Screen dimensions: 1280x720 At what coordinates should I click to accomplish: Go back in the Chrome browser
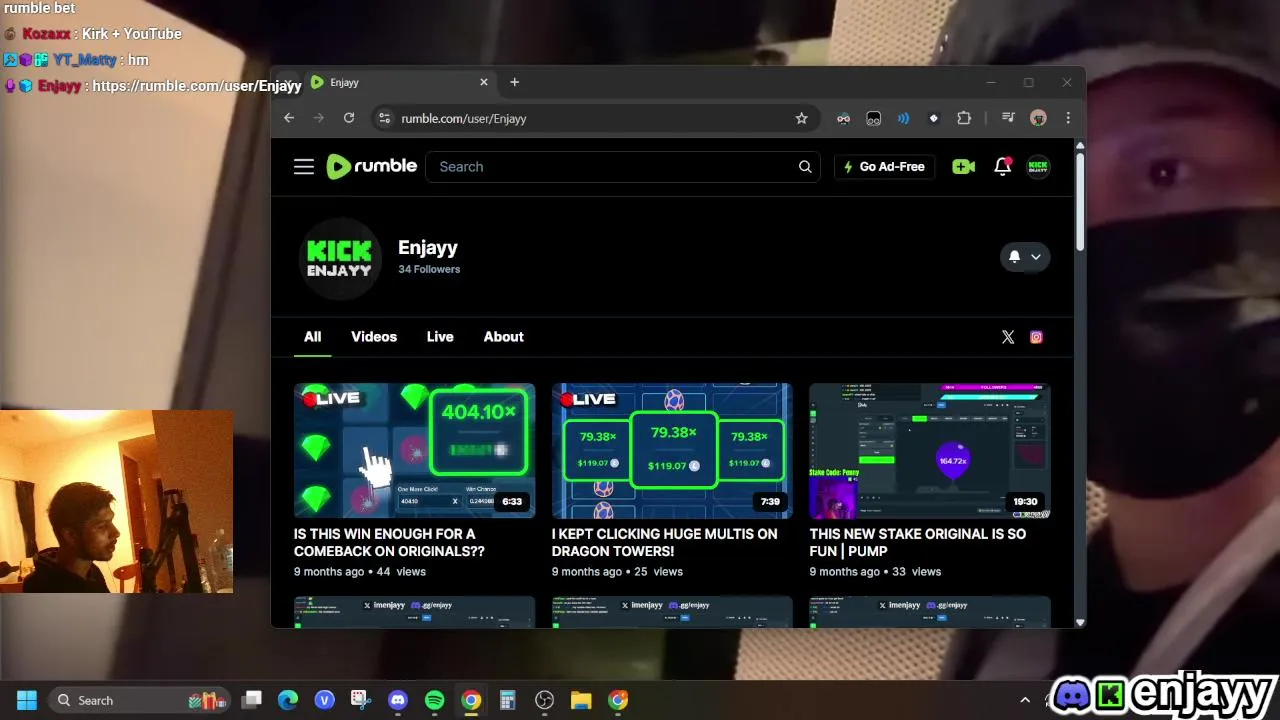tap(289, 118)
